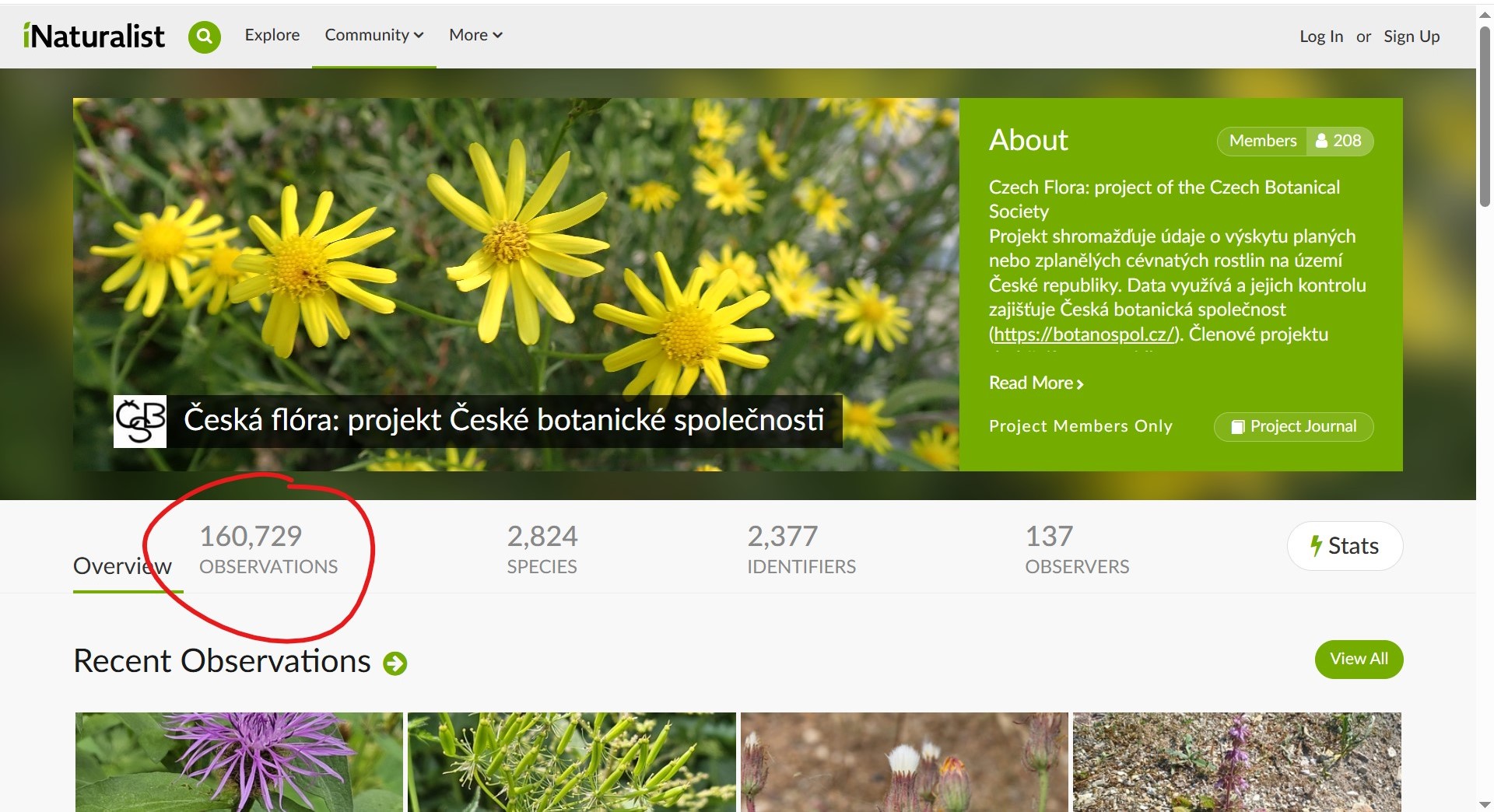Click the Recent Observations heading
The height and width of the screenshot is (812, 1494).
222,661
